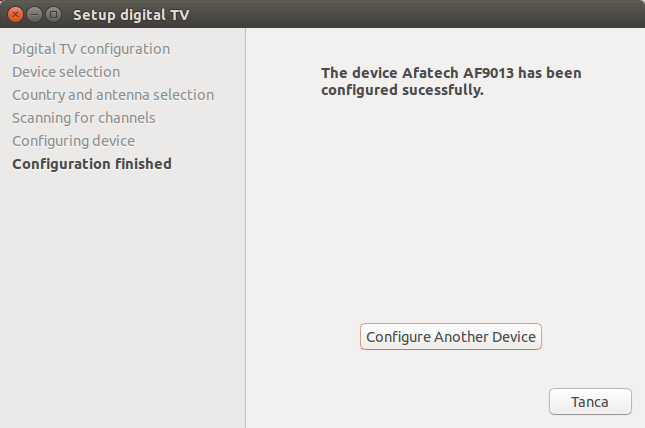
Task: Maximize the Setup digital TV window
Action: point(53,14)
